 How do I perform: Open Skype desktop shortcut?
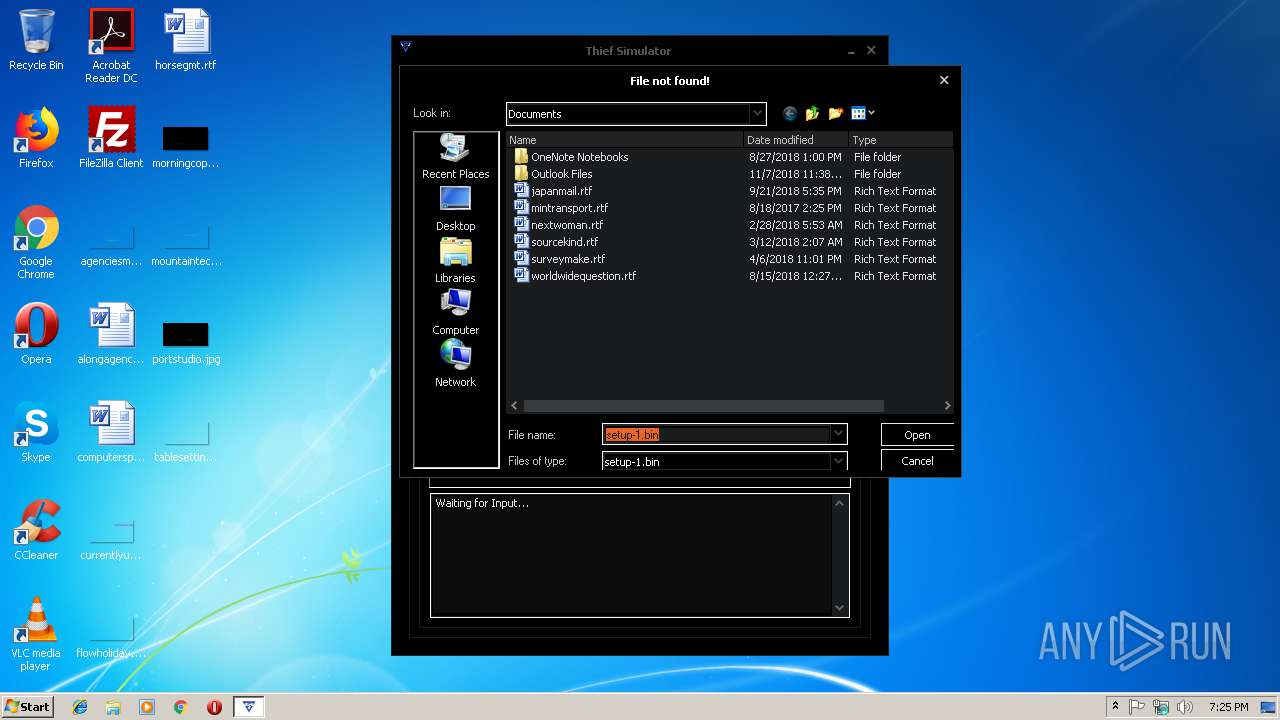(36, 432)
